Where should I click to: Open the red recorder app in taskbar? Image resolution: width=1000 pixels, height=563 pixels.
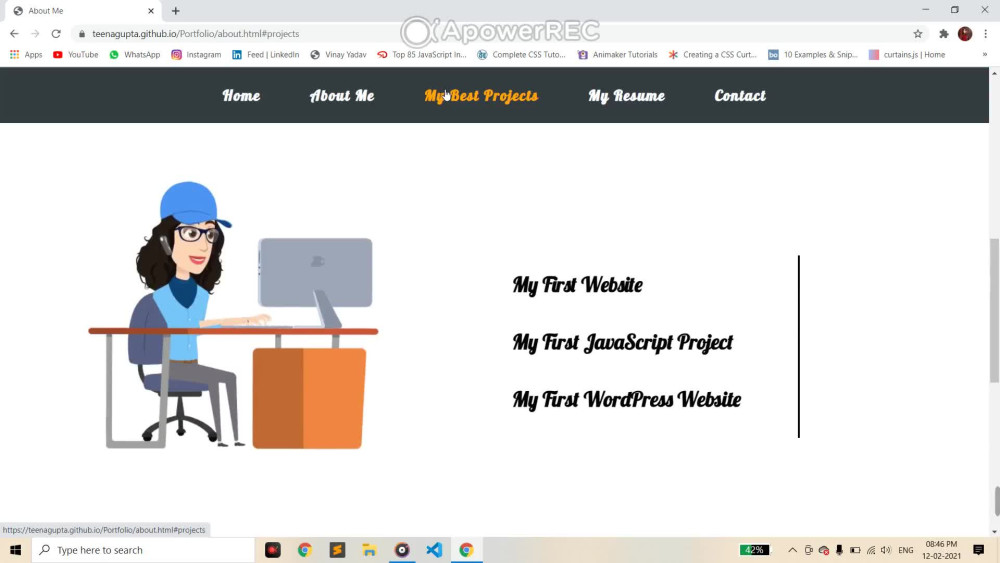273,550
